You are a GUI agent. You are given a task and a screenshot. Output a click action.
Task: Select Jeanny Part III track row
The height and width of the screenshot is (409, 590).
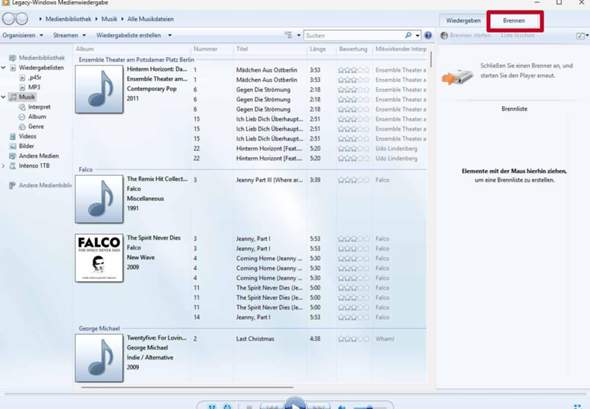(269, 180)
